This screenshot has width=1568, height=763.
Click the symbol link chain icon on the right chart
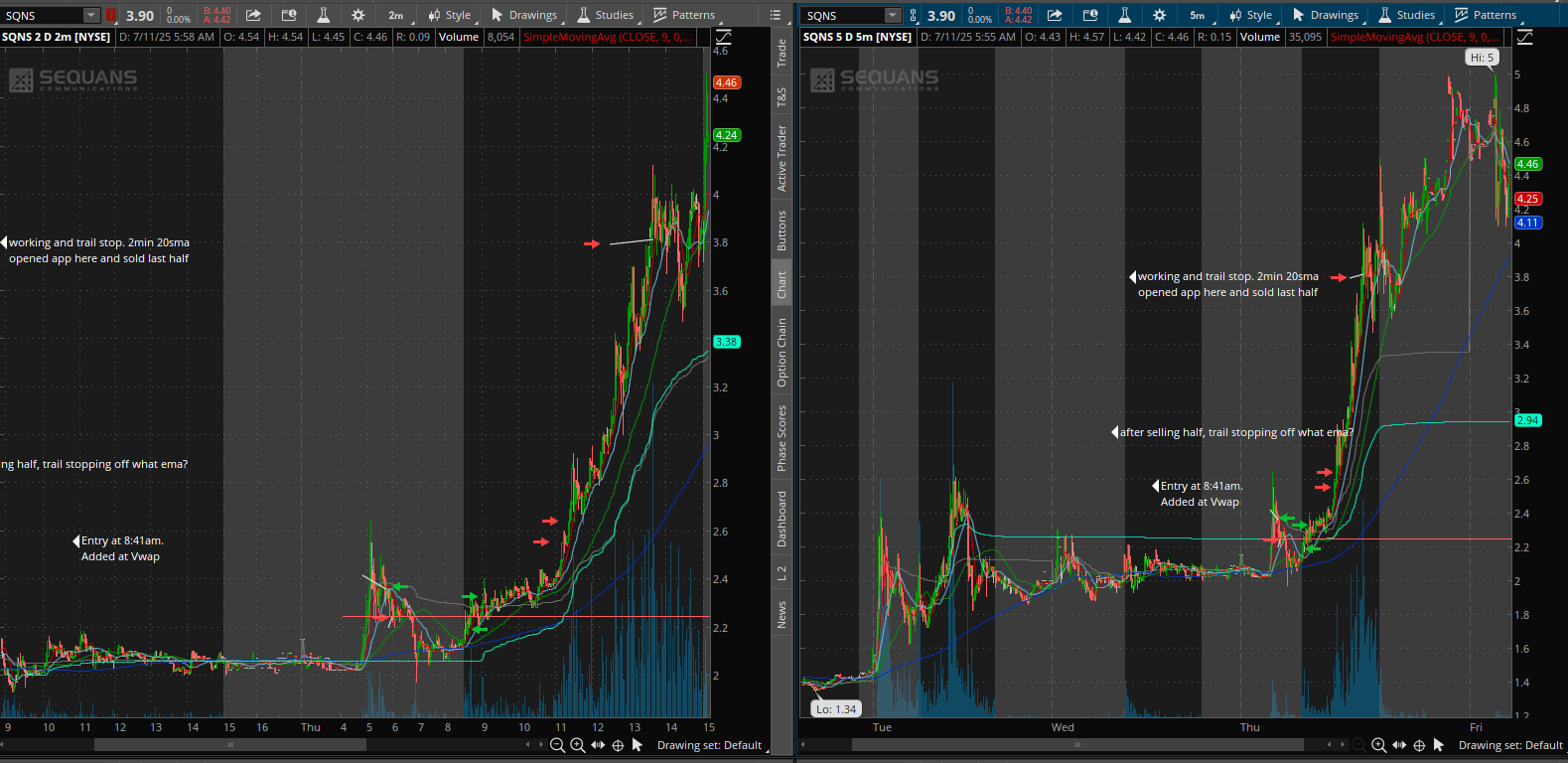pos(914,16)
